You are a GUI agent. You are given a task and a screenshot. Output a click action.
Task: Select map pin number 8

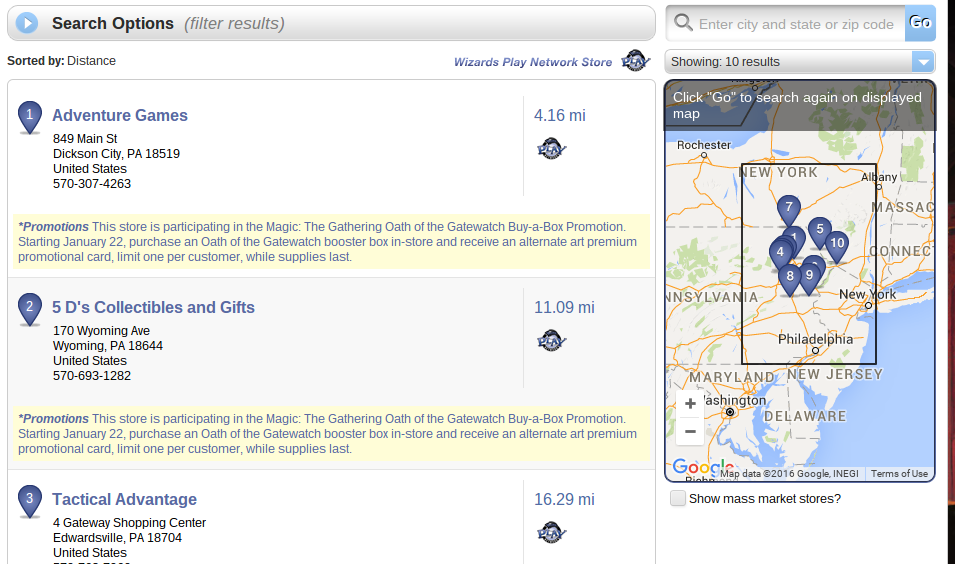[x=790, y=278]
